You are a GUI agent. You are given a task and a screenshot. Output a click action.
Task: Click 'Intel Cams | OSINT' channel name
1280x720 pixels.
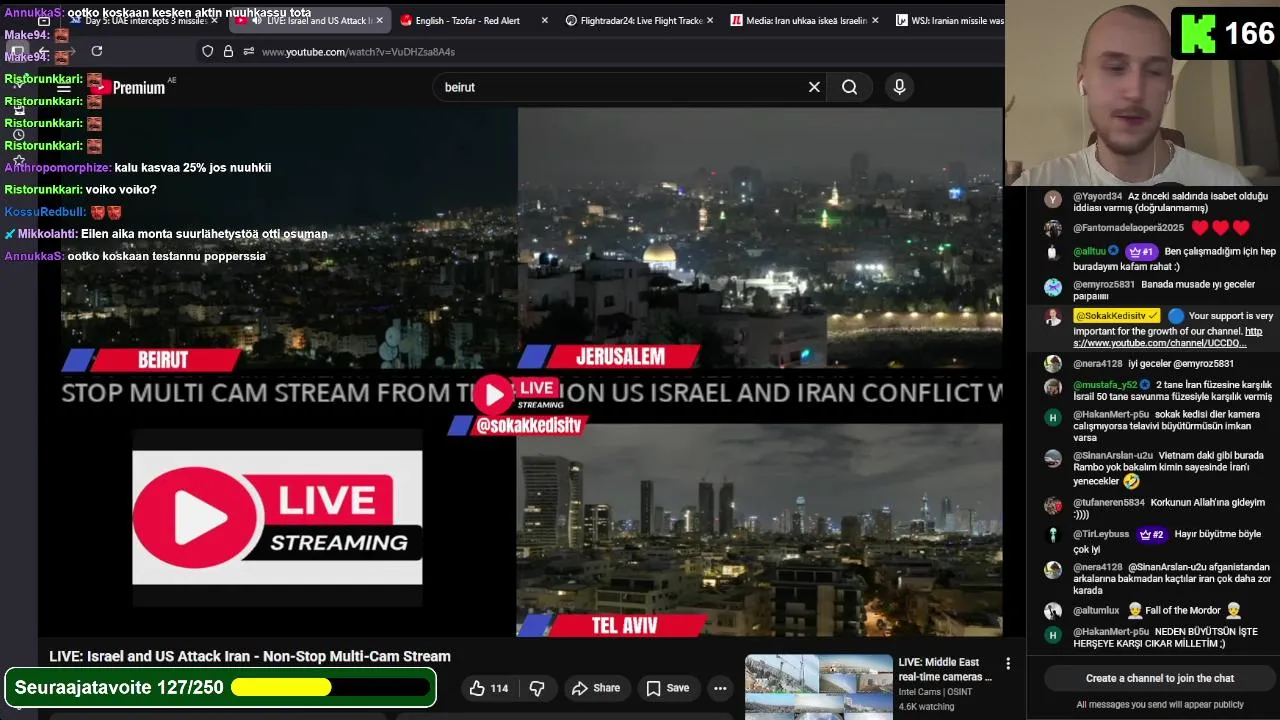[935, 692]
